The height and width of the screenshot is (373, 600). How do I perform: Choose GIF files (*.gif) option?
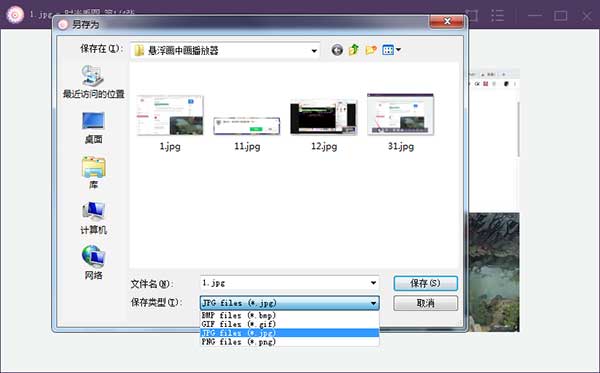pyautogui.click(x=290, y=324)
